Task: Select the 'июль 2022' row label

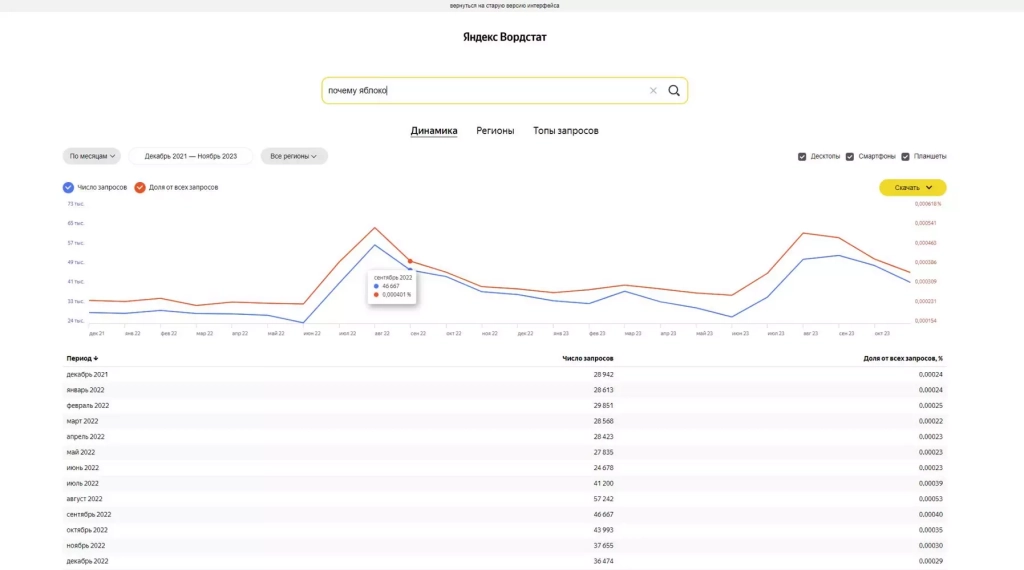Action: (x=82, y=484)
